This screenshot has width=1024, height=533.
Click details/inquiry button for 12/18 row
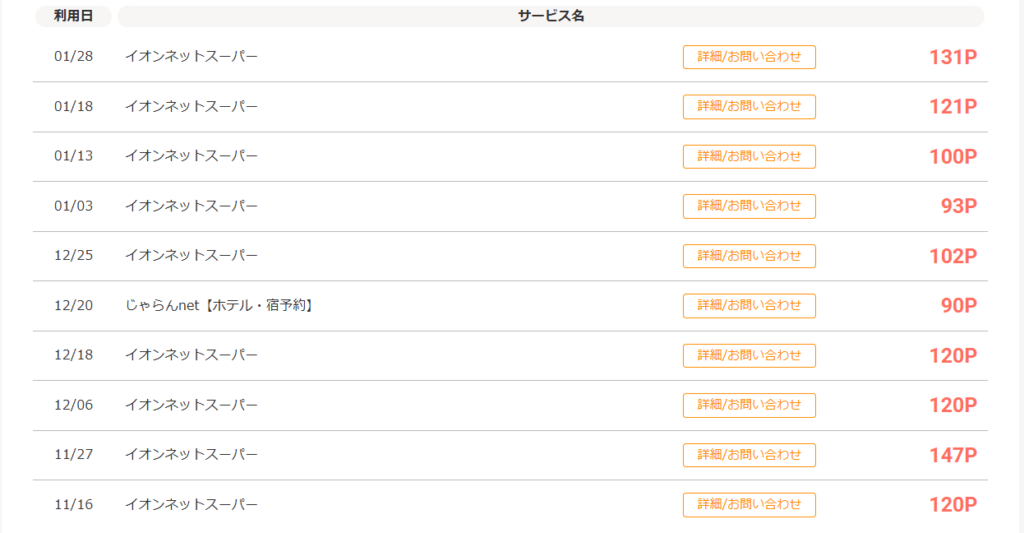[x=749, y=356]
